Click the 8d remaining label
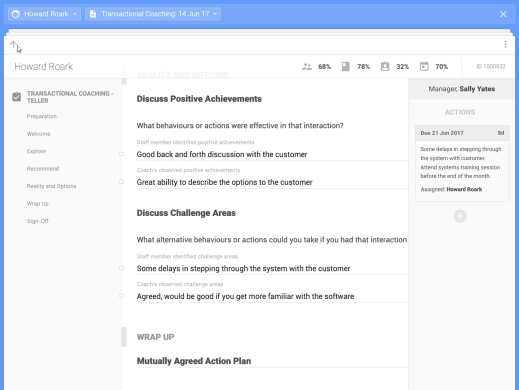 pyautogui.click(x=501, y=133)
